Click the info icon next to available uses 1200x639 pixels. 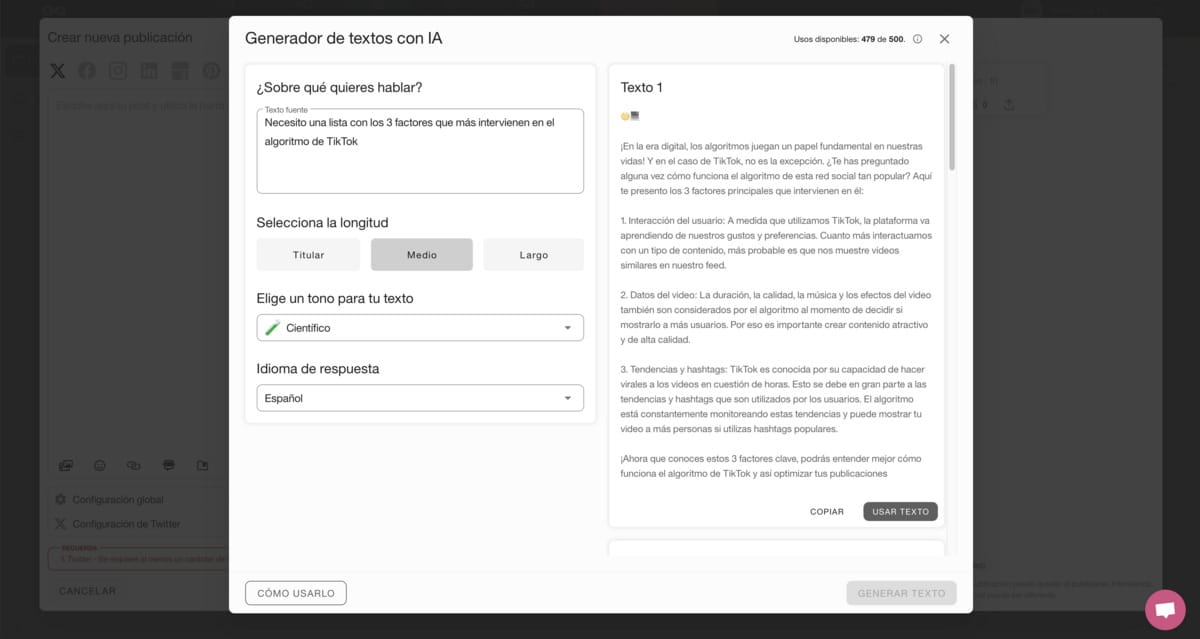(x=917, y=38)
